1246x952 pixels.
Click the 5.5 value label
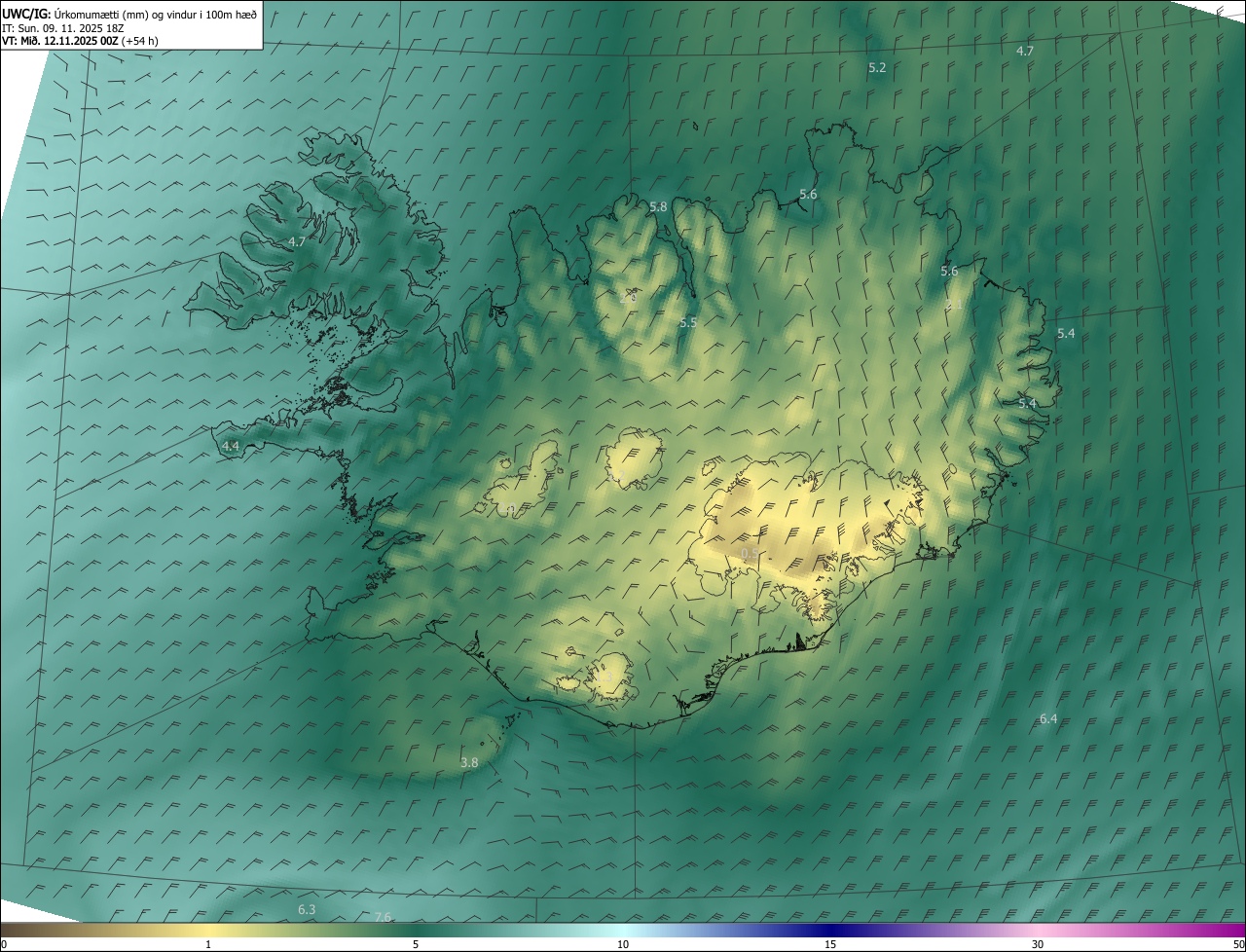tap(688, 322)
